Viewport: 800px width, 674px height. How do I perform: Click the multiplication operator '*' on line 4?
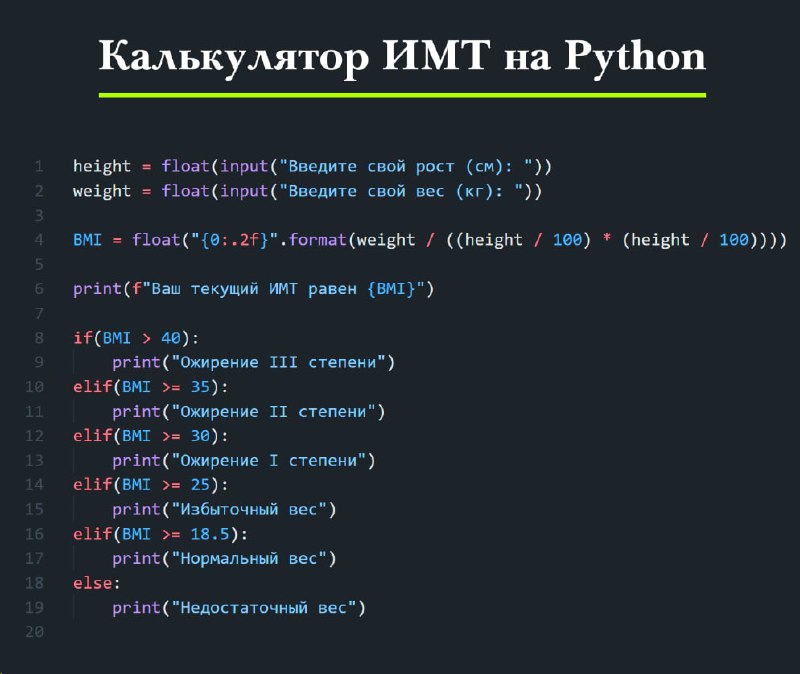[x=607, y=239]
